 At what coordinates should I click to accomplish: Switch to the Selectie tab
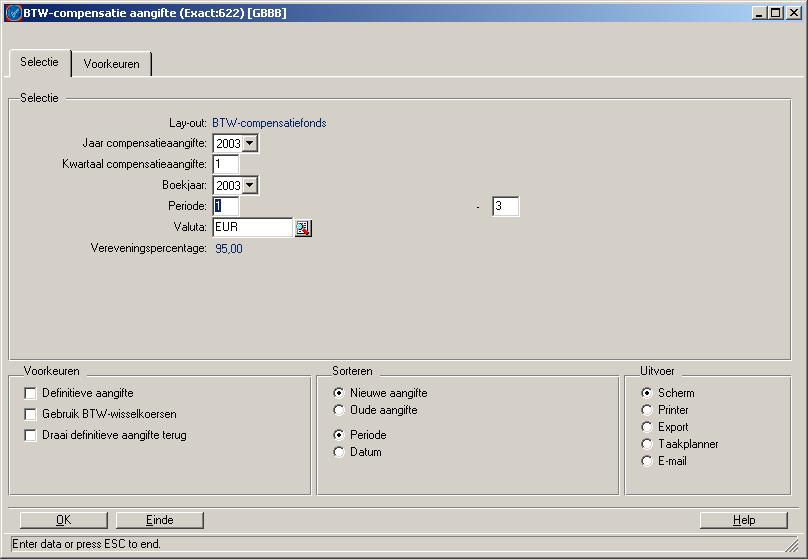click(39, 62)
